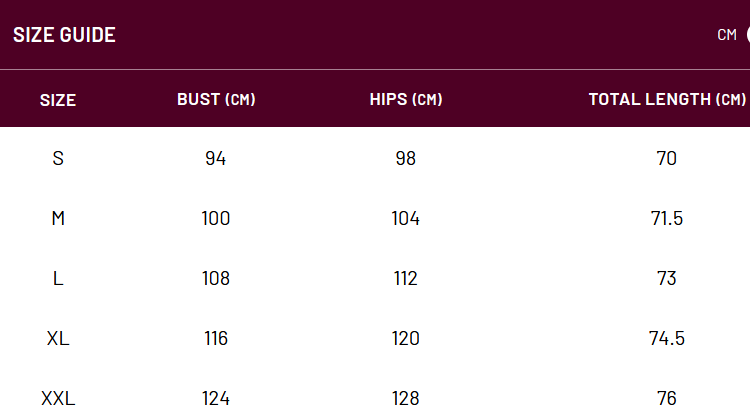Select the BUST (CM) column header
The width and height of the screenshot is (750, 419).
coord(216,99)
